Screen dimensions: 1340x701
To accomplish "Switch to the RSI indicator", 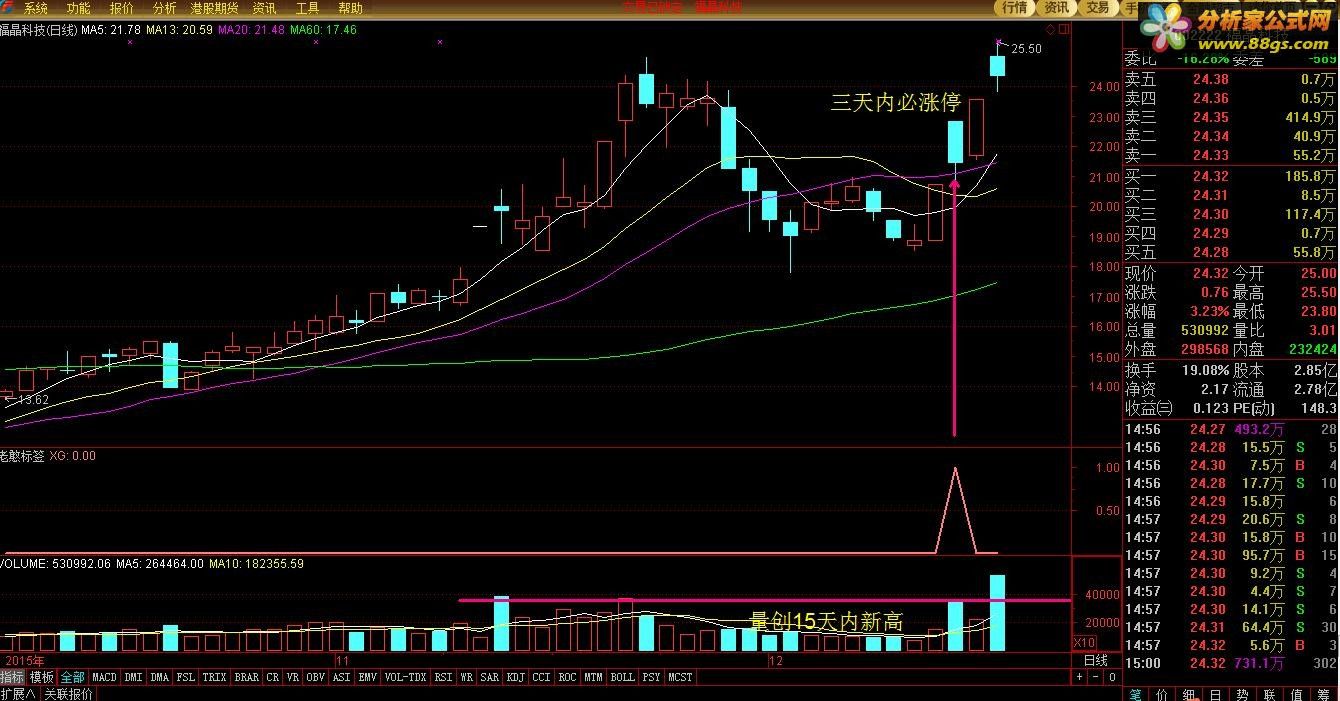I will [444, 677].
